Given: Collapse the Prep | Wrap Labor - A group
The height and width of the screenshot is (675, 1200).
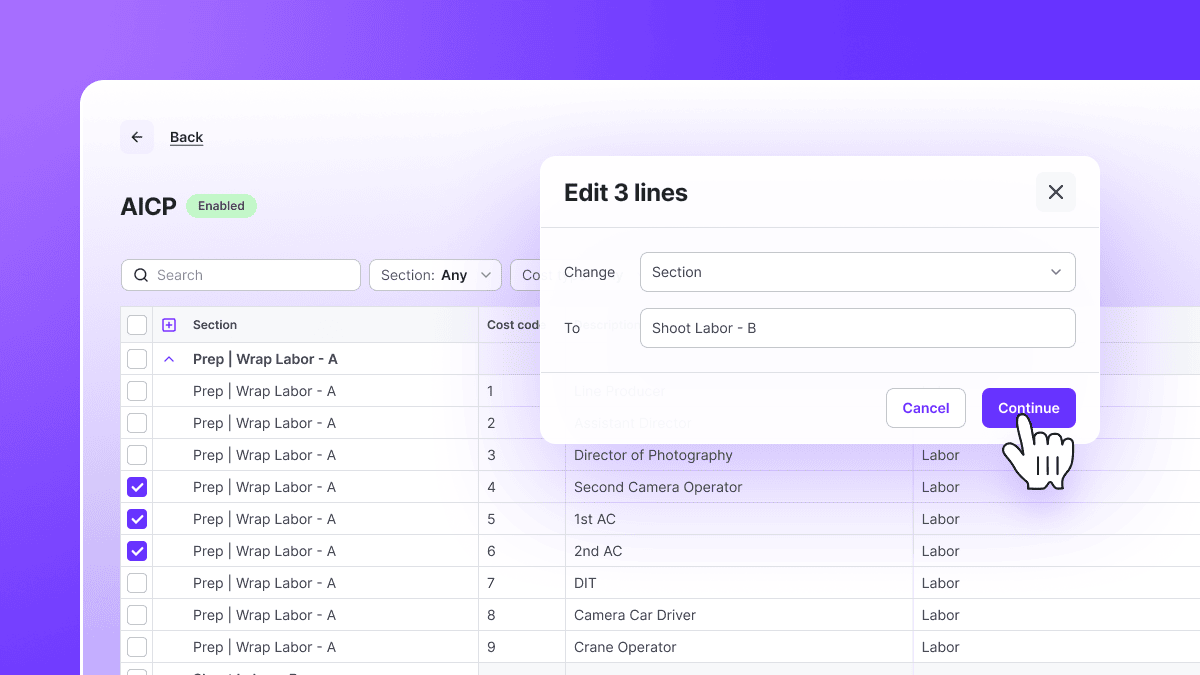Looking at the screenshot, I should (169, 359).
